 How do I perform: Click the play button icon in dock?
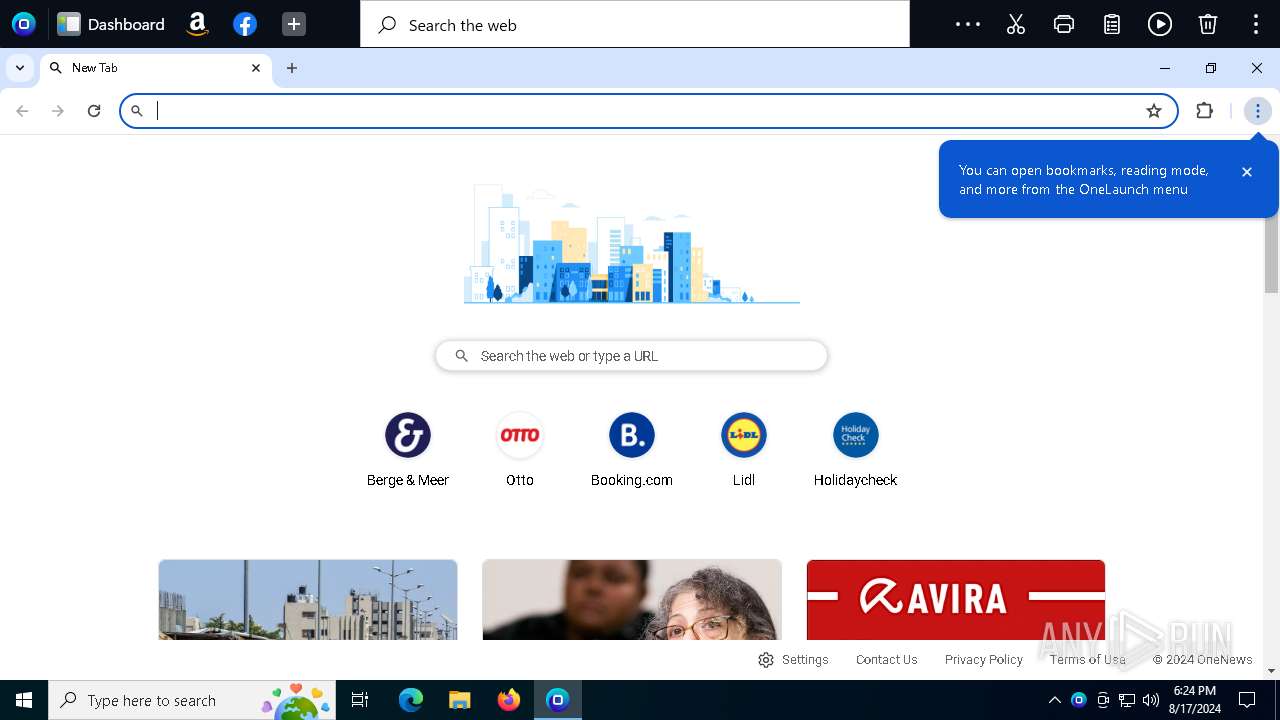pos(1160,24)
